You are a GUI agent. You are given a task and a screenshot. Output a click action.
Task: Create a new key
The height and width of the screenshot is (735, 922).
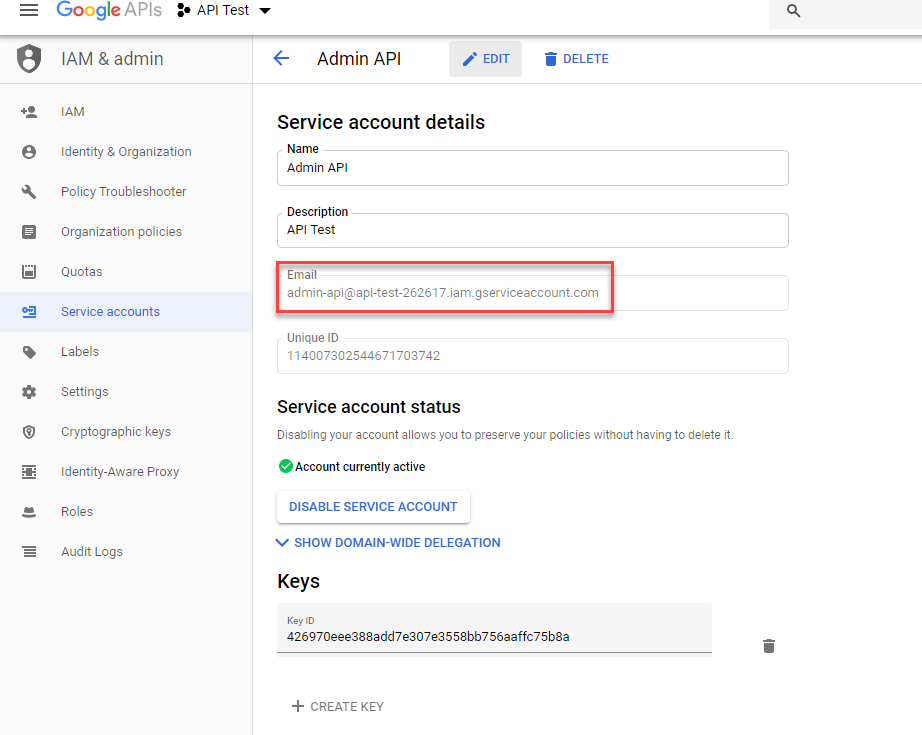337,706
